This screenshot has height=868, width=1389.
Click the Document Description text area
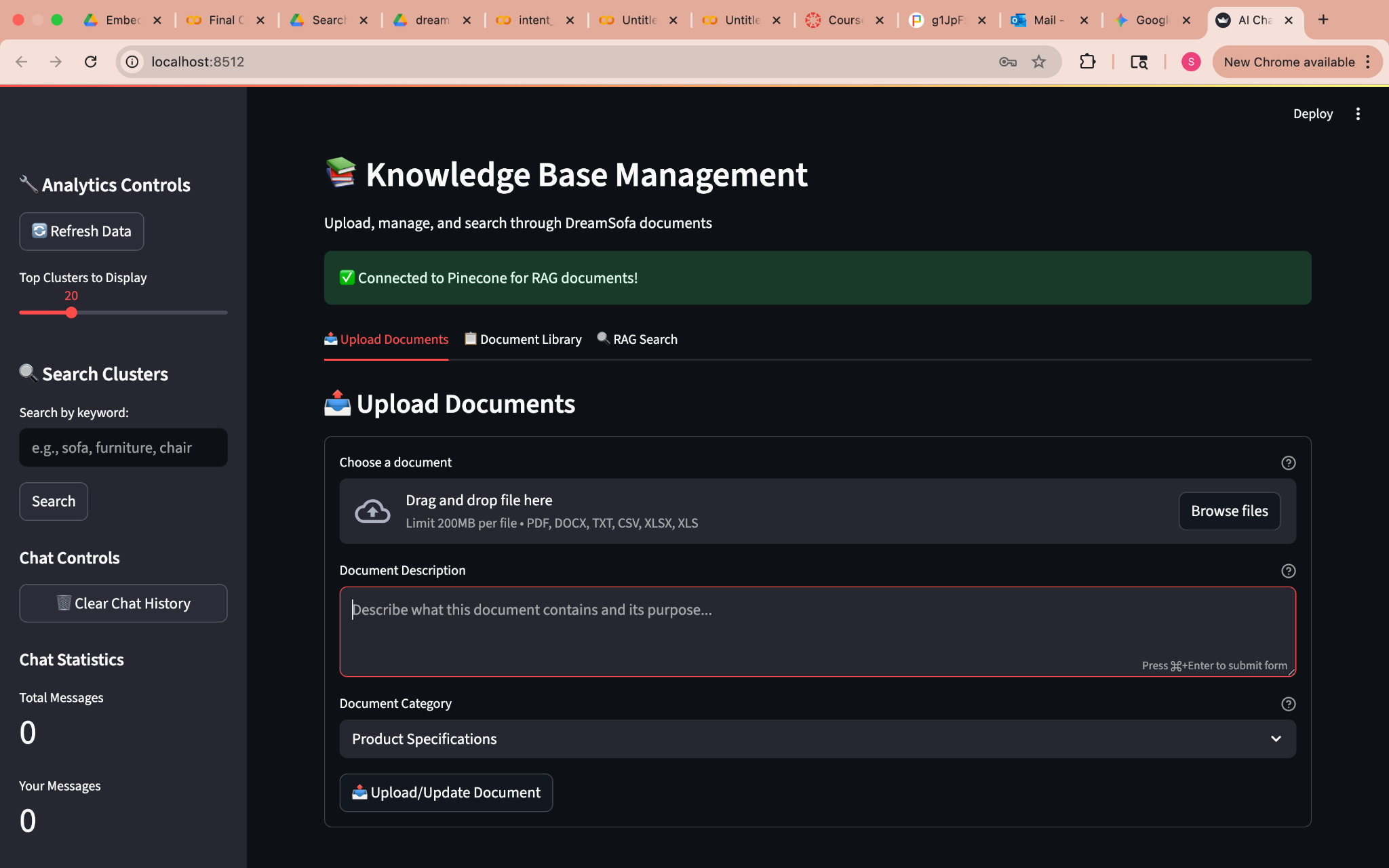(x=817, y=631)
